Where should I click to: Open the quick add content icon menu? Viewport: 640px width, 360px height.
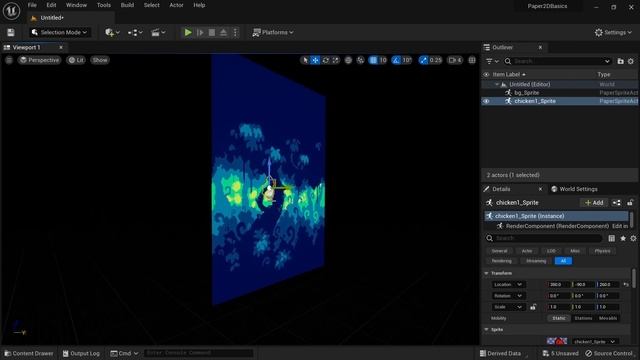(x=112, y=32)
